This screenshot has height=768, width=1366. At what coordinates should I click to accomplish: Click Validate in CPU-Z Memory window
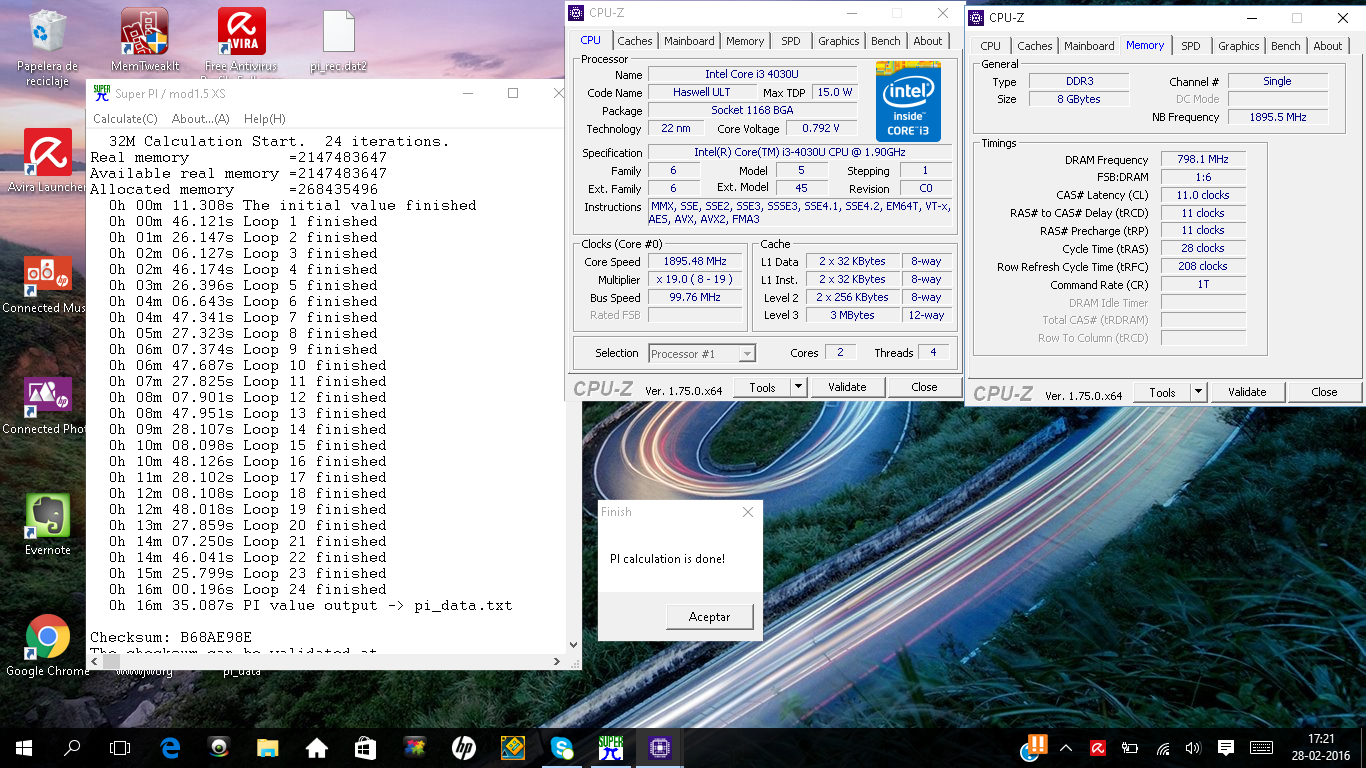pos(1247,392)
